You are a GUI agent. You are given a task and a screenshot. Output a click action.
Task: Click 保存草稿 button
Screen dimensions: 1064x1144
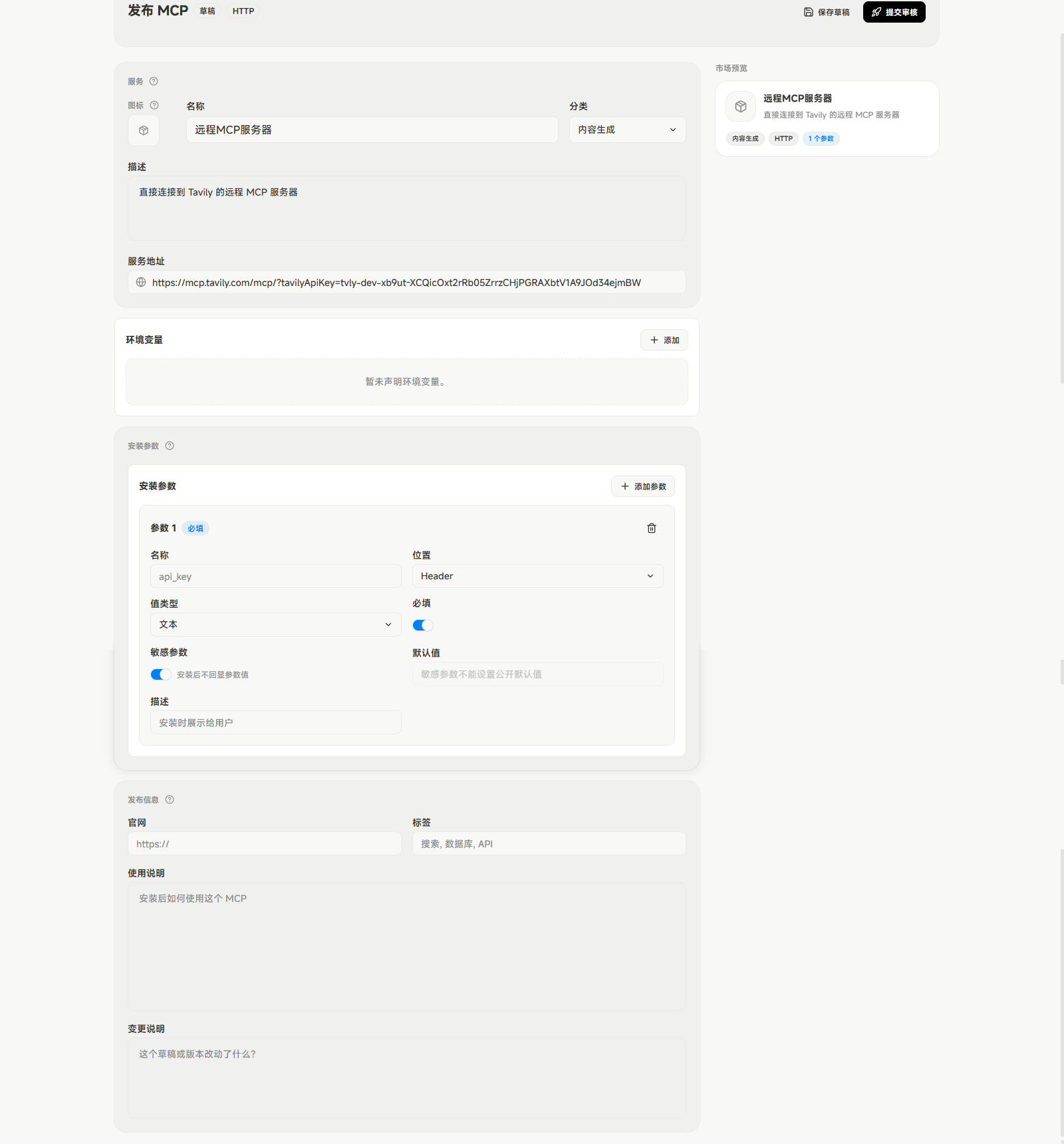tap(827, 12)
